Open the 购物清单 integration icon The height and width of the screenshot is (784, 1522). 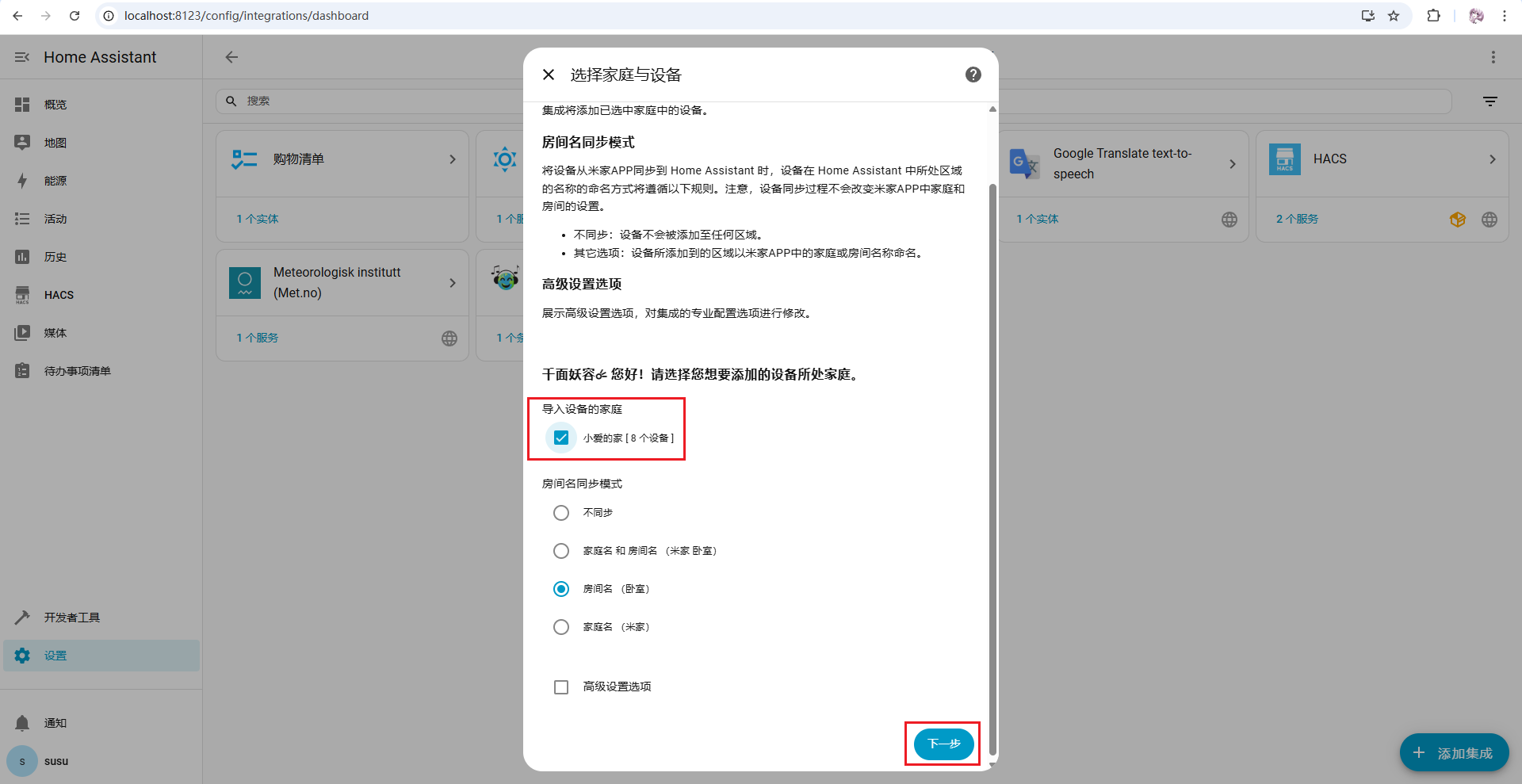(245, 159)
